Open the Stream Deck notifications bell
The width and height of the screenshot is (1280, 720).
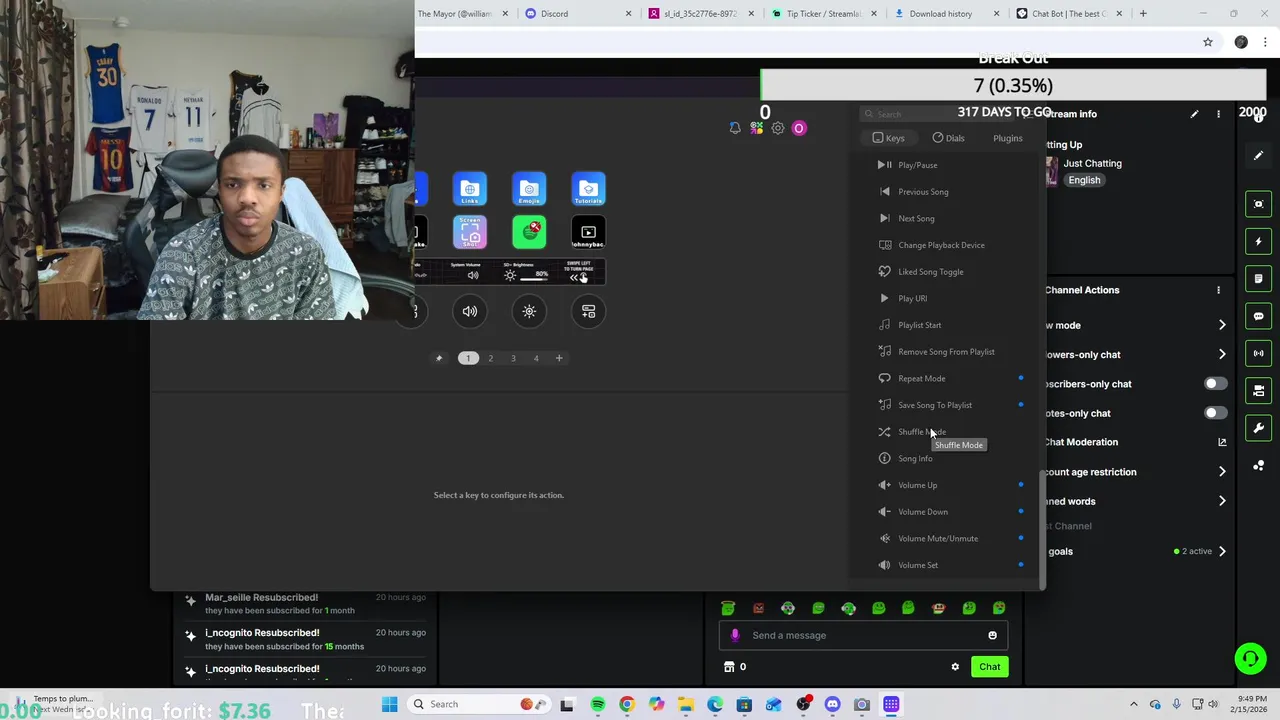click(x=735, y=128)
